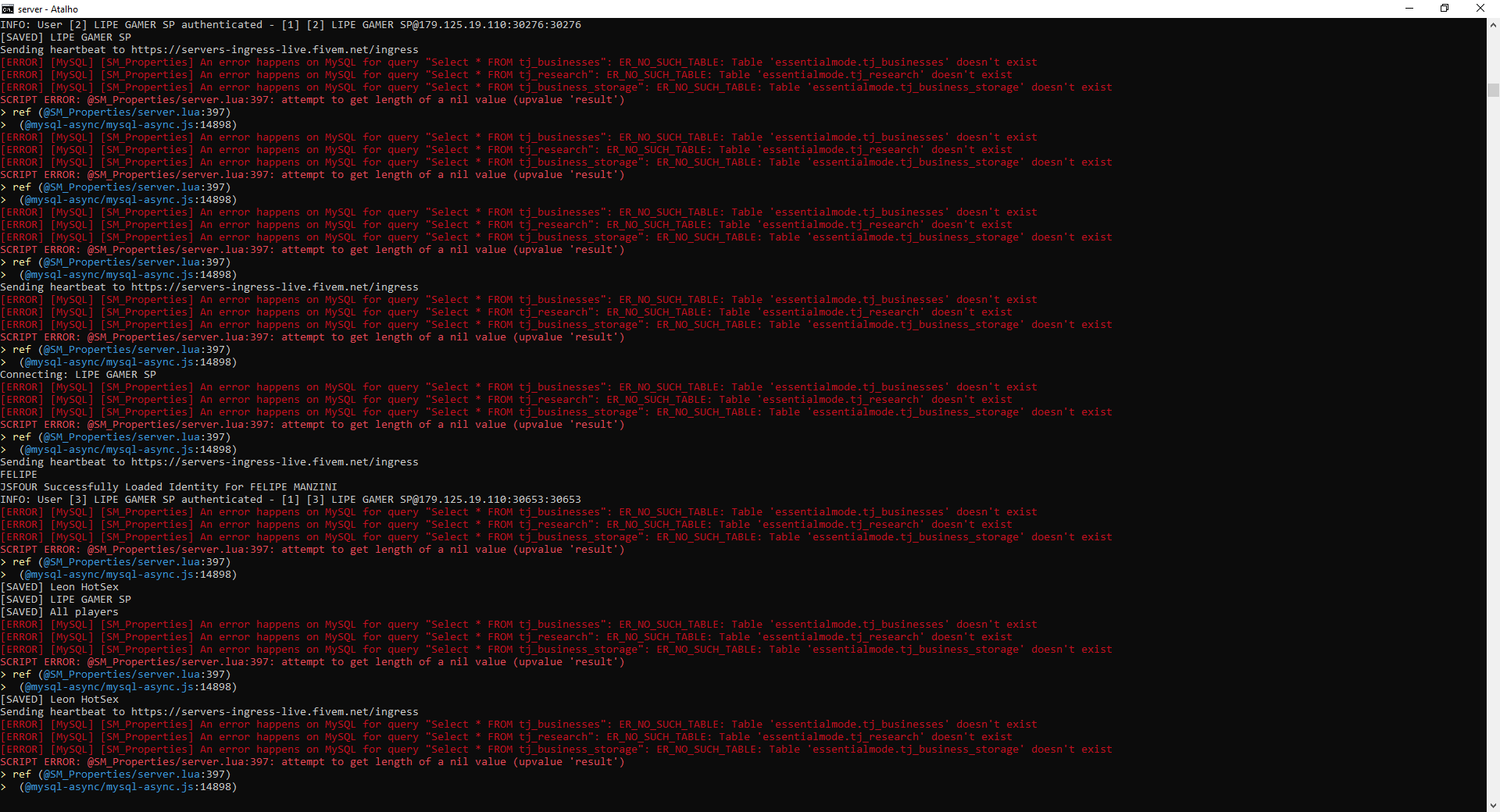Select the 'Connecting: LIPE GAMER SP' line

pyautogui.click(x=78, y=374)
